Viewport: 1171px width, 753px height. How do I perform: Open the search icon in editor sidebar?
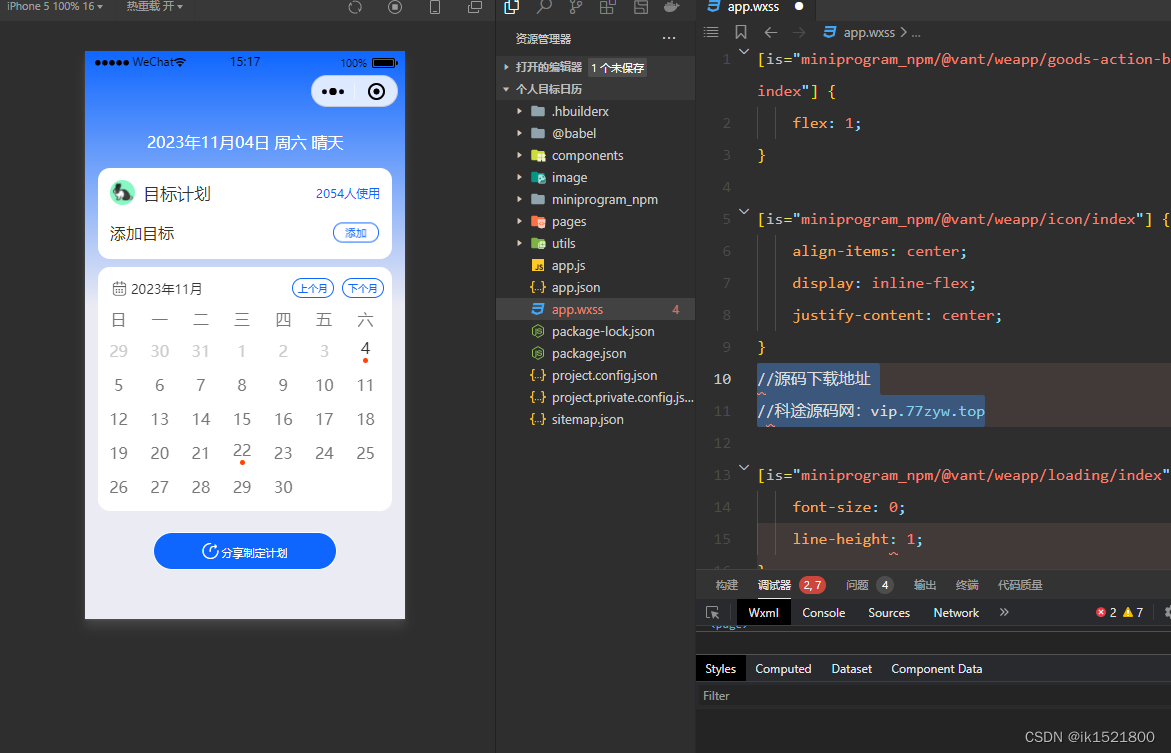click(x=544, y=7)
